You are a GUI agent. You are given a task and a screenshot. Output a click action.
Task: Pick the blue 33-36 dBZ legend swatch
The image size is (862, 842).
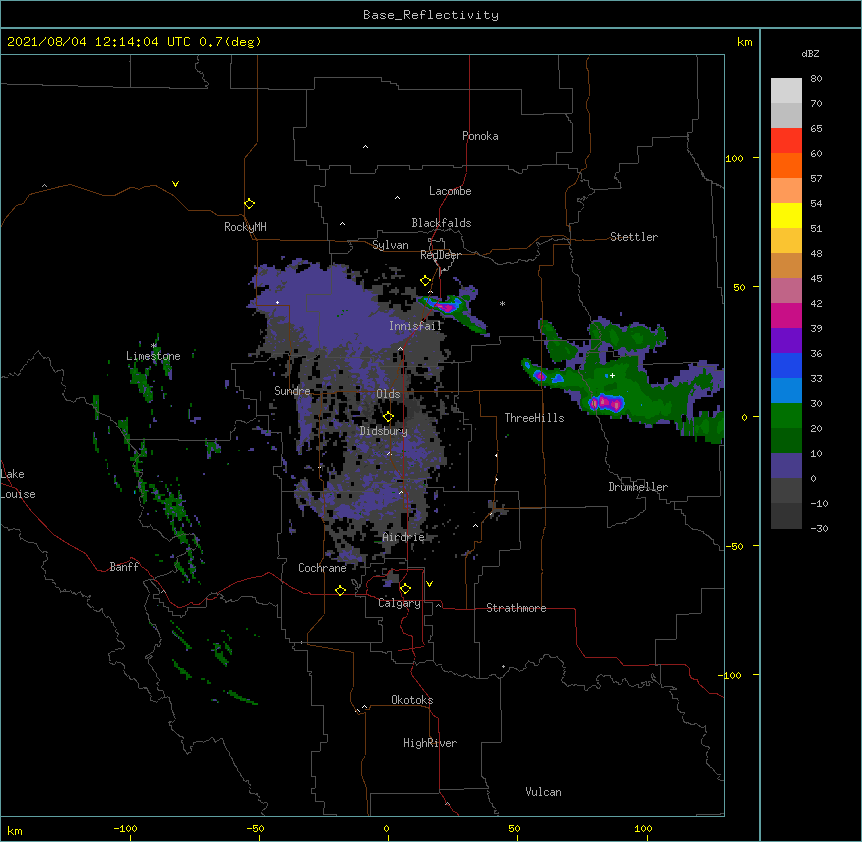tap(786, 365)
